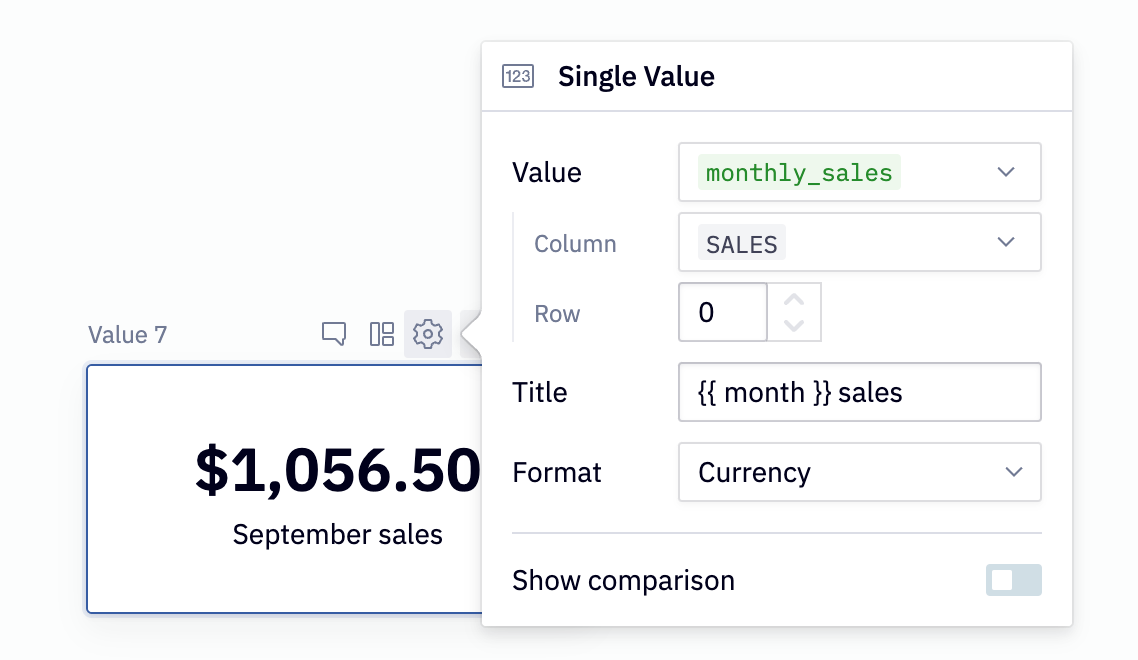Image resolution: width=1138 pixels, height=660 pixels.
Task: Select the Value 7 label
Action: tap(127, 334)
